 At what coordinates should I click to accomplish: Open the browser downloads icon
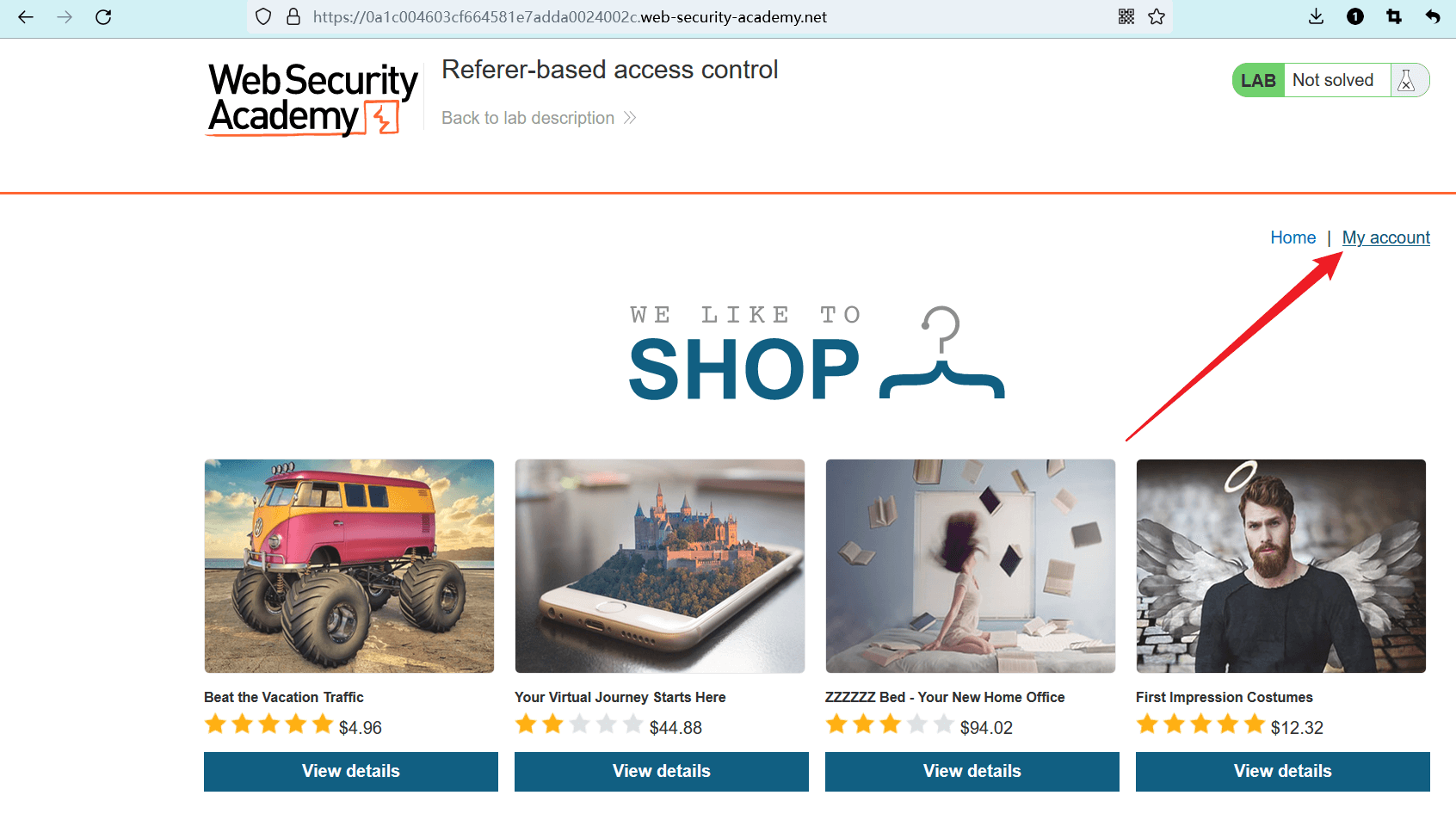pos(1316,17)
